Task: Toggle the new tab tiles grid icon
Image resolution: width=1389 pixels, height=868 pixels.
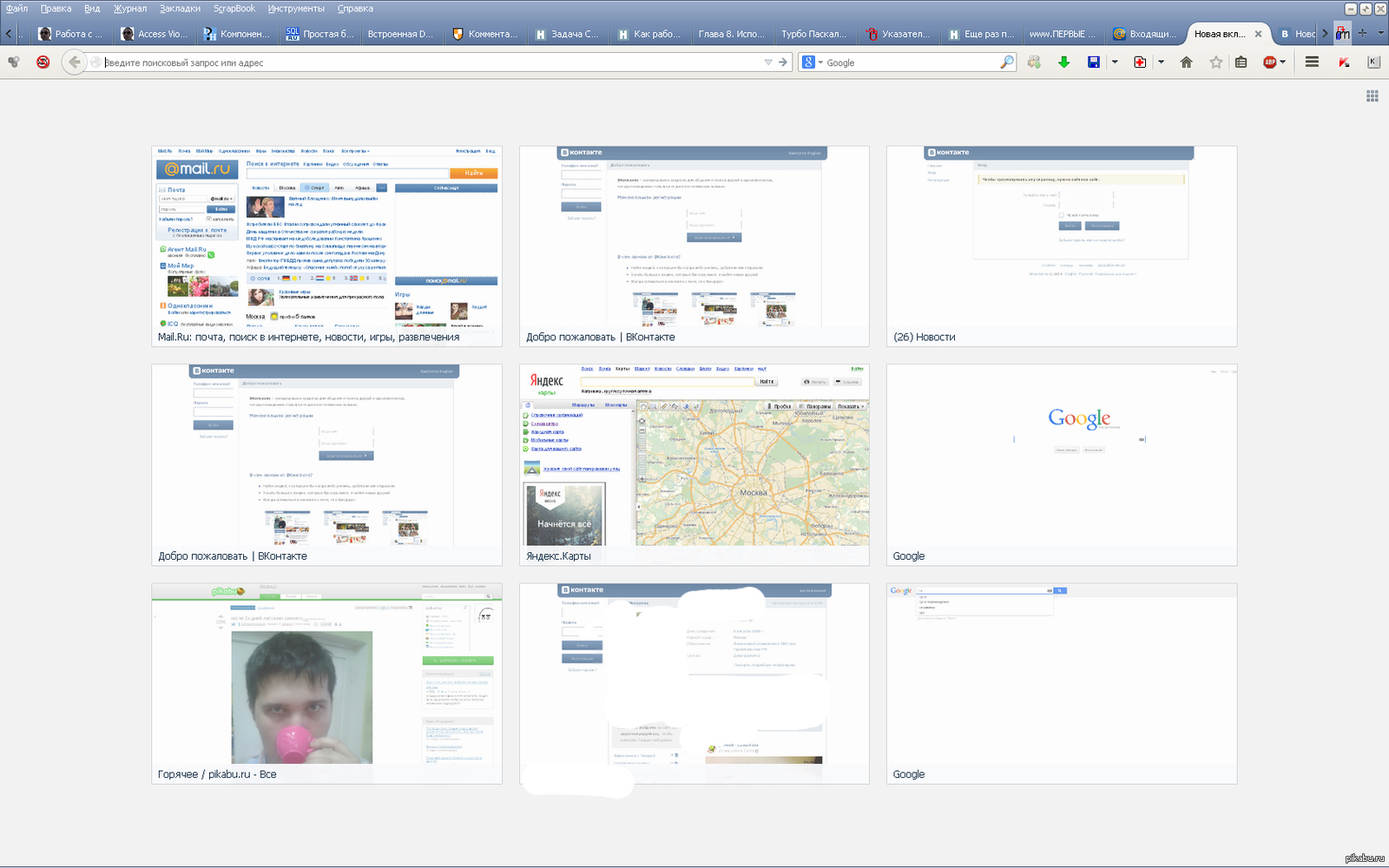Action: point(1373,95)
